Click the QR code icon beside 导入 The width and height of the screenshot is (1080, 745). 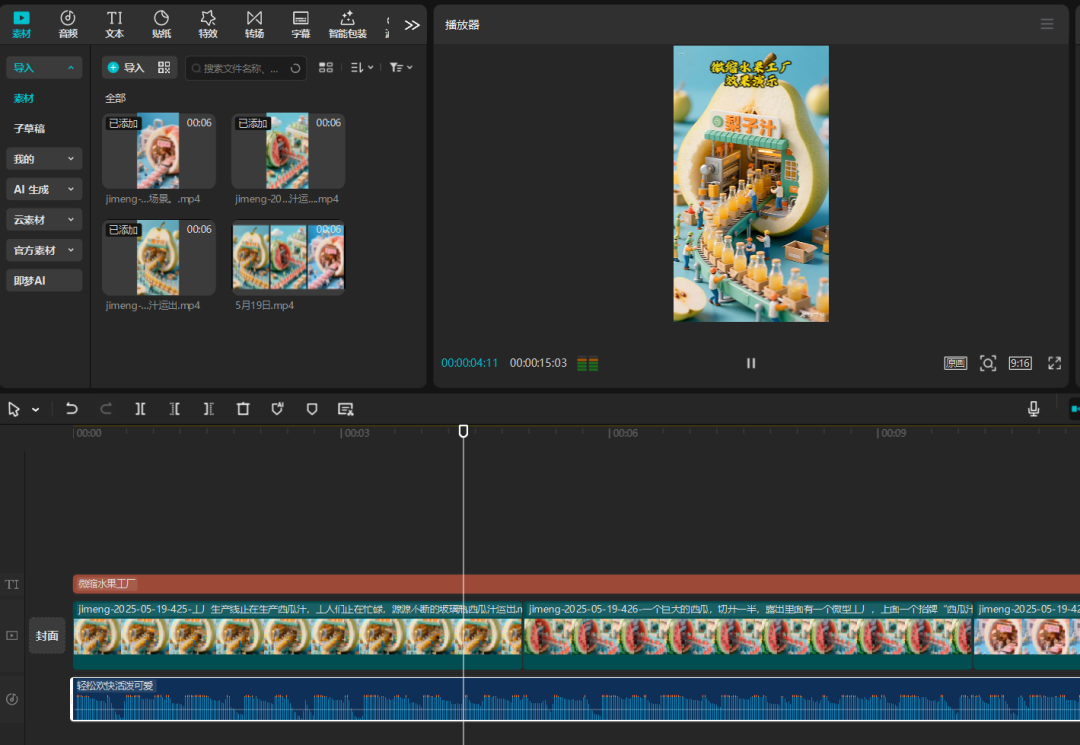(x=164, y=68)
